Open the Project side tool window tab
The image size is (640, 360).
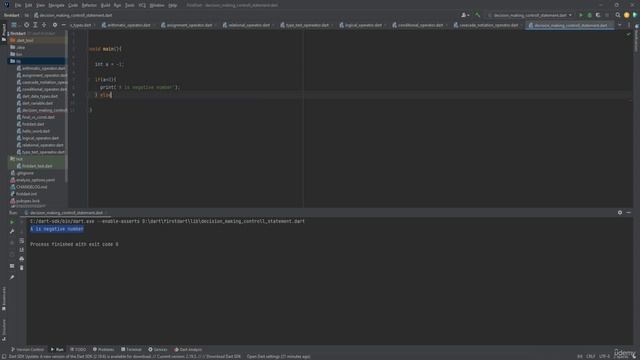(x=4, y=33)
